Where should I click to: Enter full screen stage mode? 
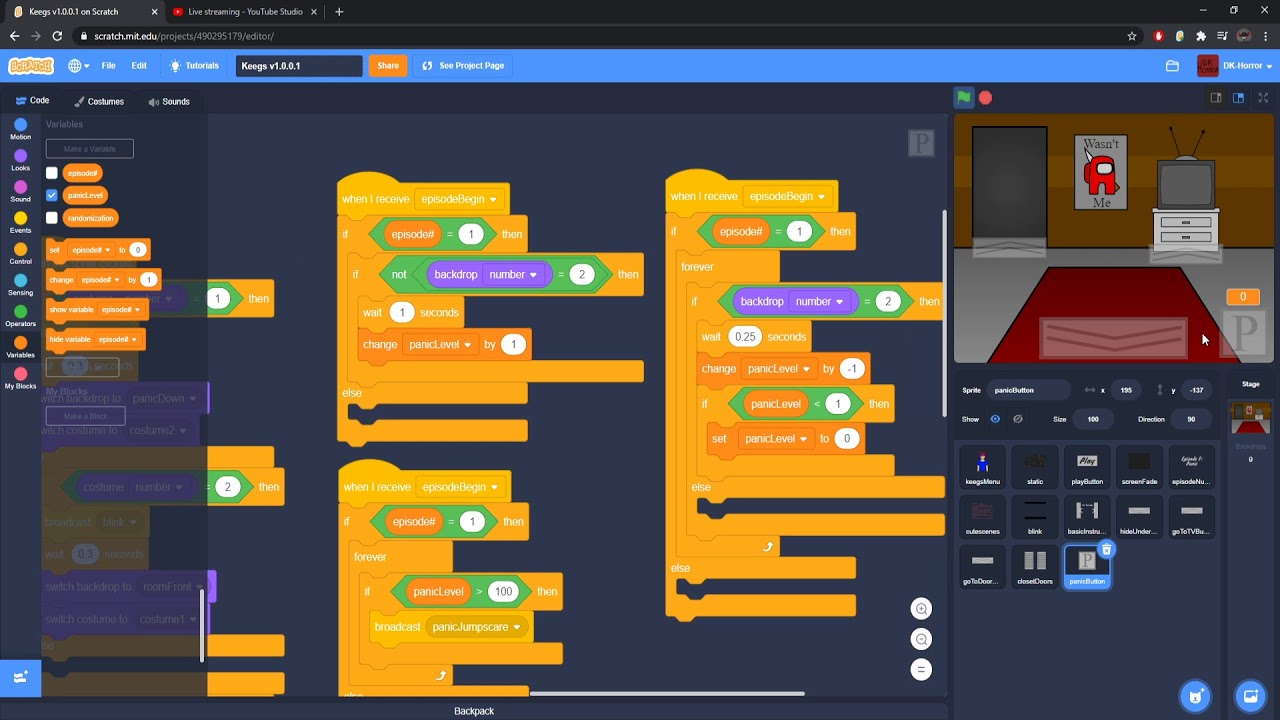click(x=1262, y=97)
